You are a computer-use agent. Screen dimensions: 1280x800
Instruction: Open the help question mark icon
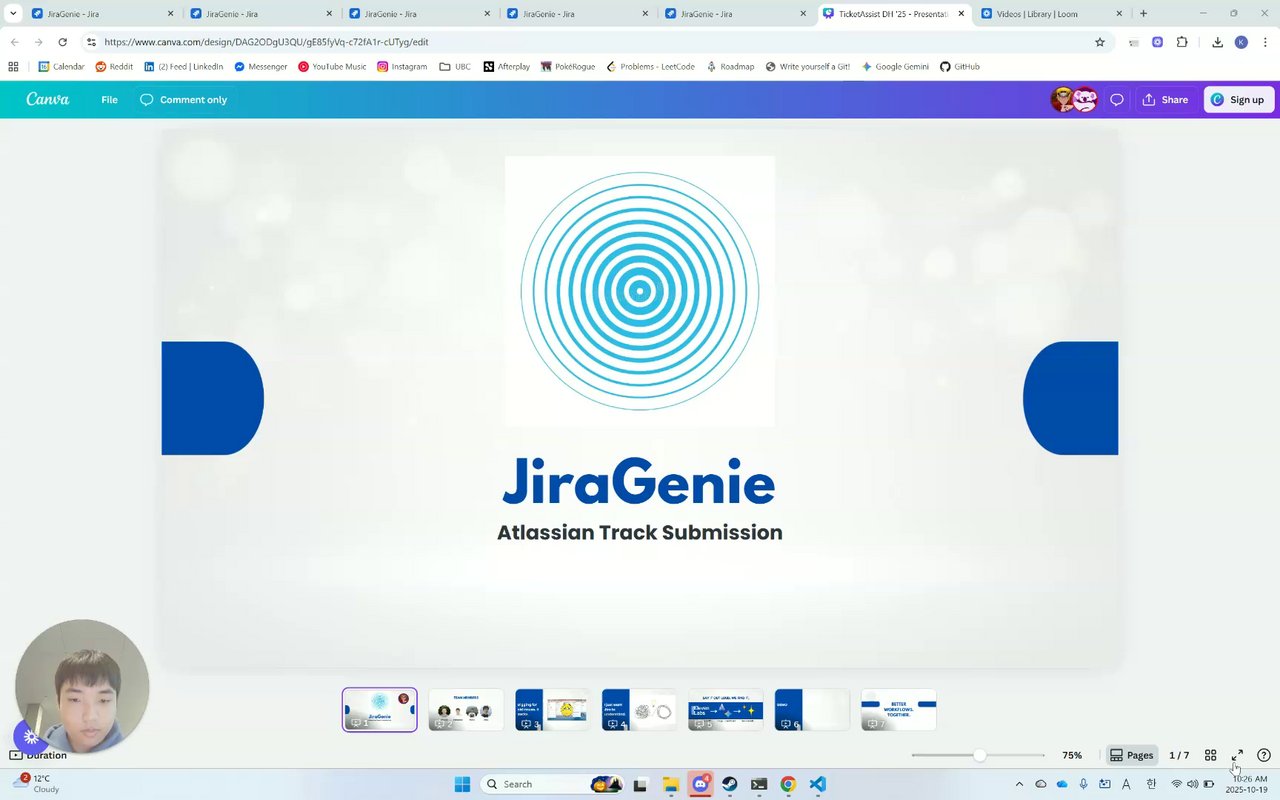click(x=1264, y=755)
